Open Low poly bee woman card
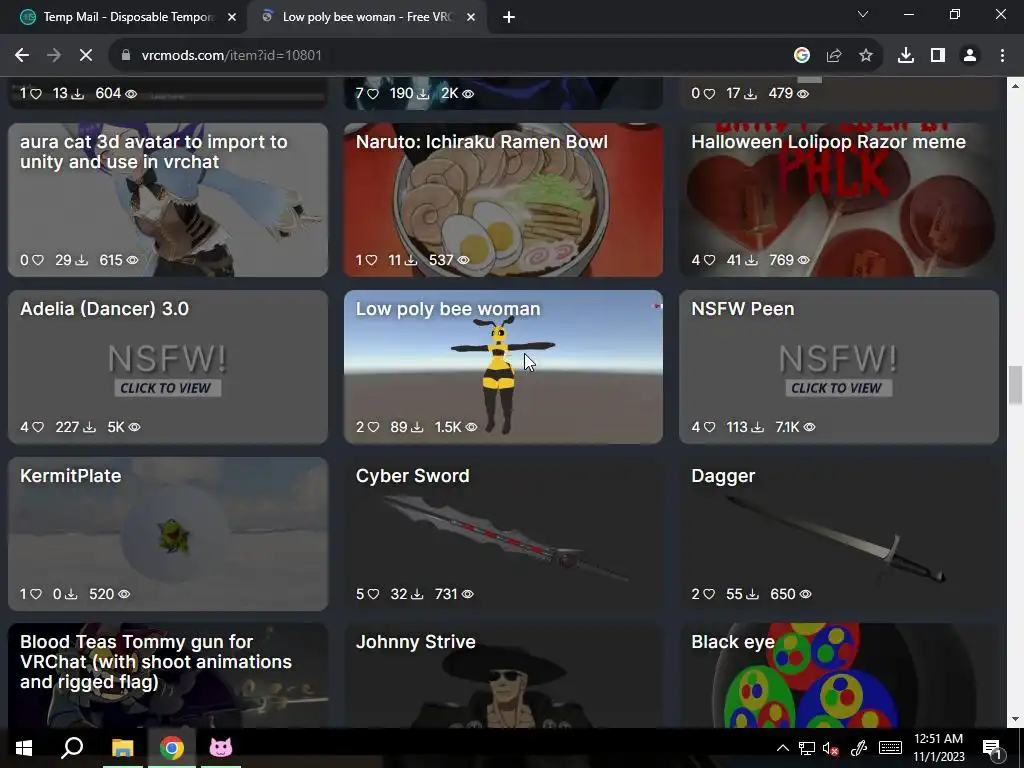This screenshot has width=1024, height=768. (x=503, y=367)
